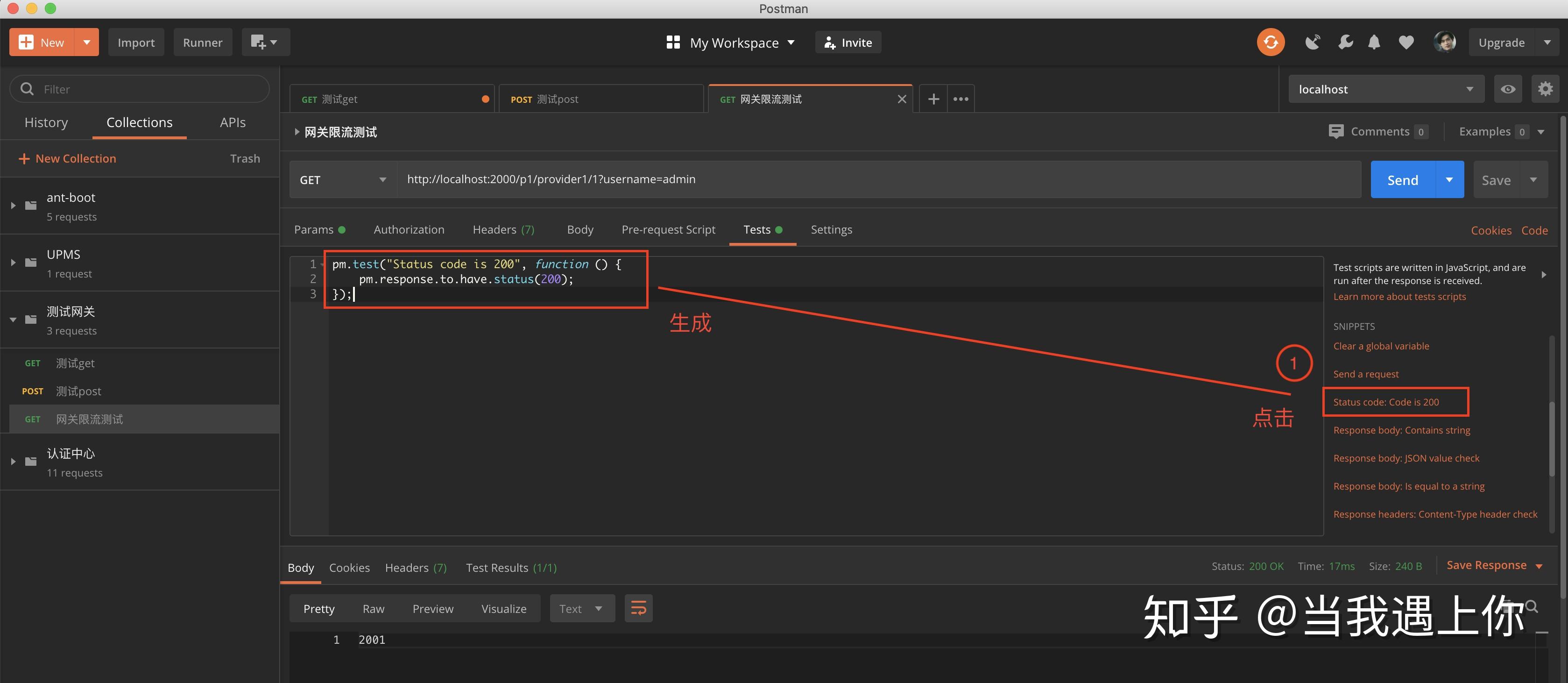Screen dimensions: 1568x683
Task: Open the response Text format dropdown
Action: pos(582,608)
